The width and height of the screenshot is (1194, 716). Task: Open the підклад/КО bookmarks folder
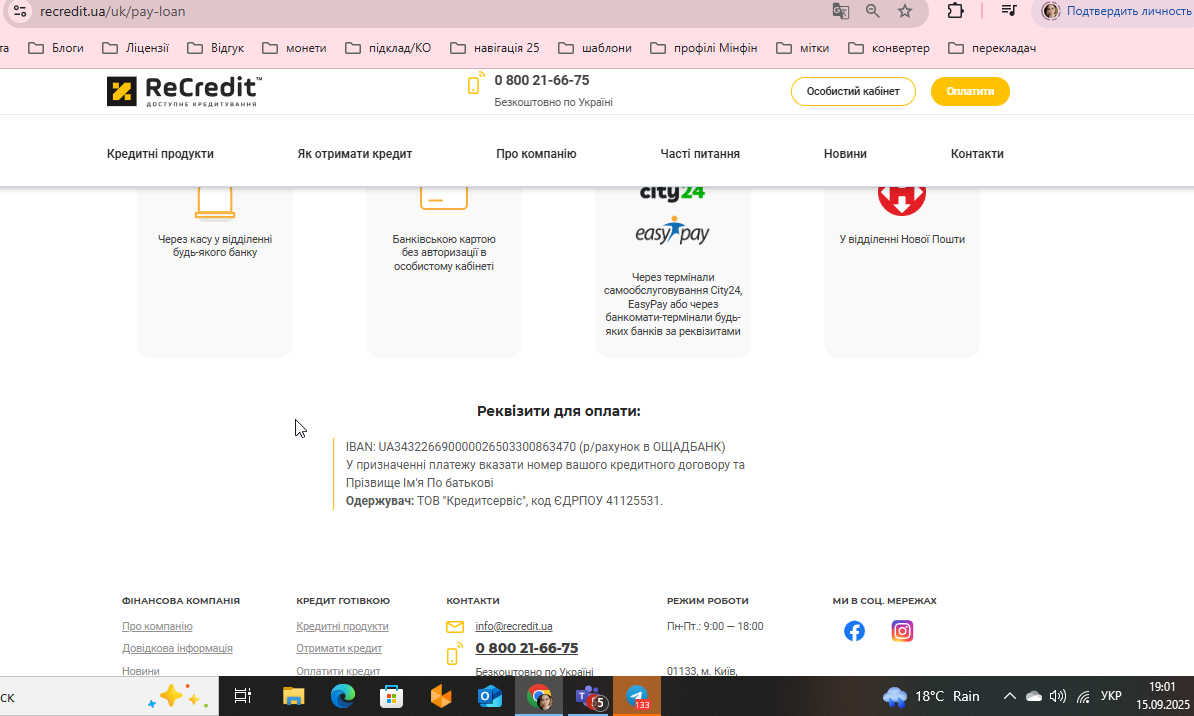click(388, 48)
